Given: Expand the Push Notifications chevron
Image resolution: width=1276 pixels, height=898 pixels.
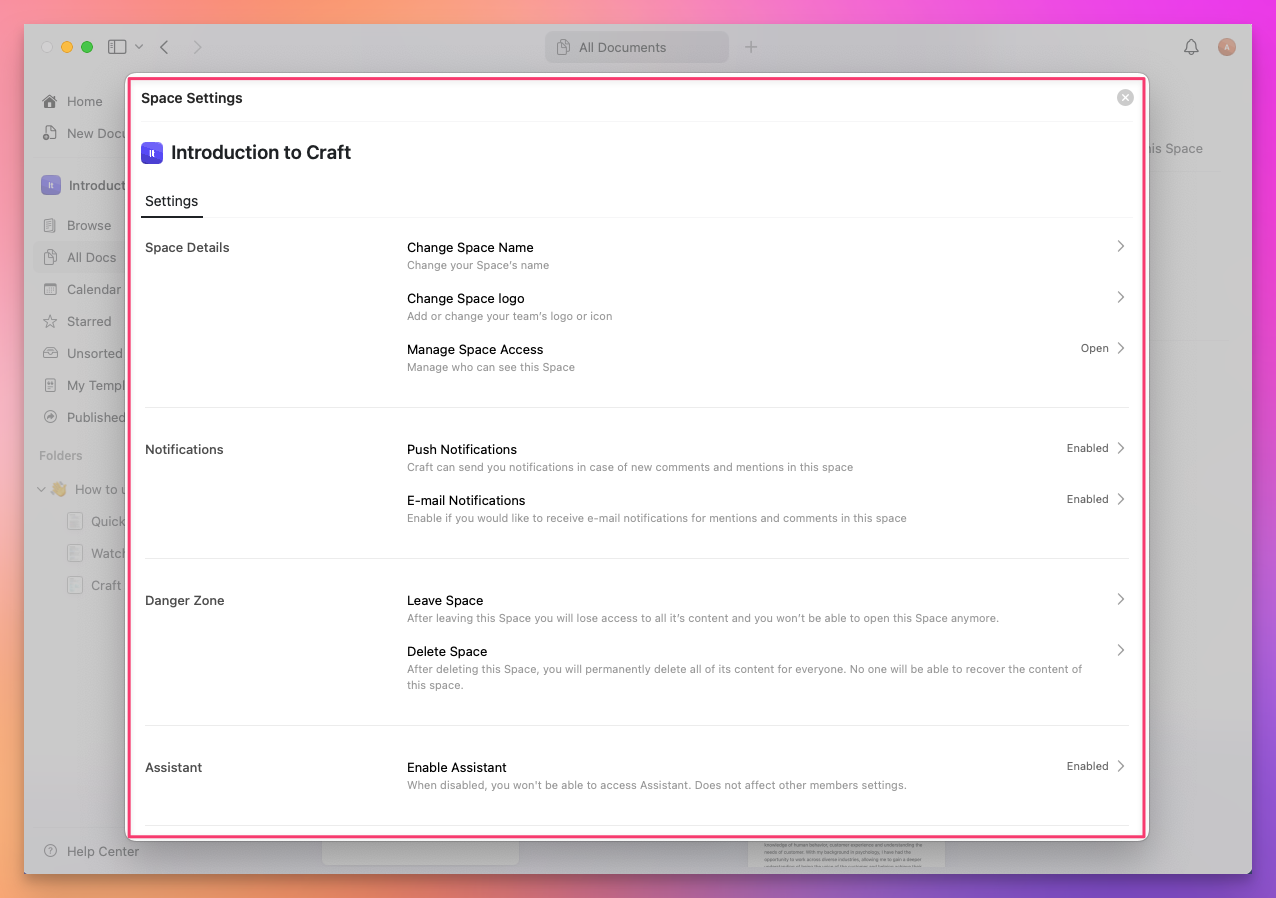Looking at the screenshot, I should (x=1121, y=448).
